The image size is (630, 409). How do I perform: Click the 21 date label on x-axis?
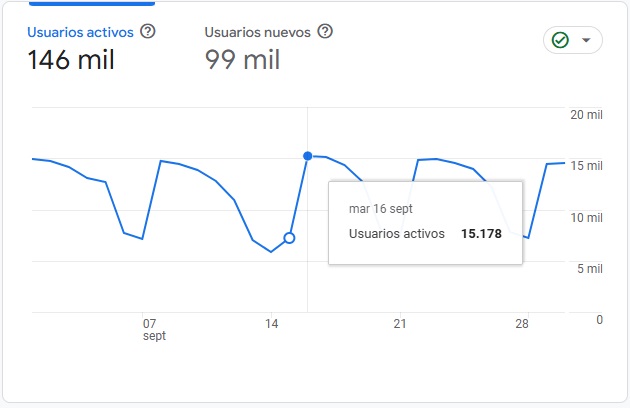pyautogui.click(x=400, y=324)
